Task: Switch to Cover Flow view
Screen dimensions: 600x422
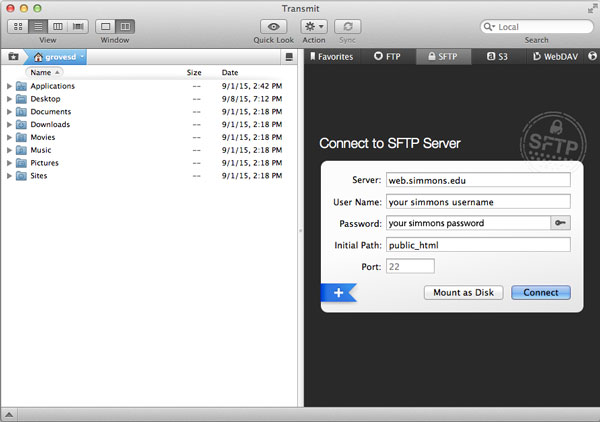Action: pos(78,26)
